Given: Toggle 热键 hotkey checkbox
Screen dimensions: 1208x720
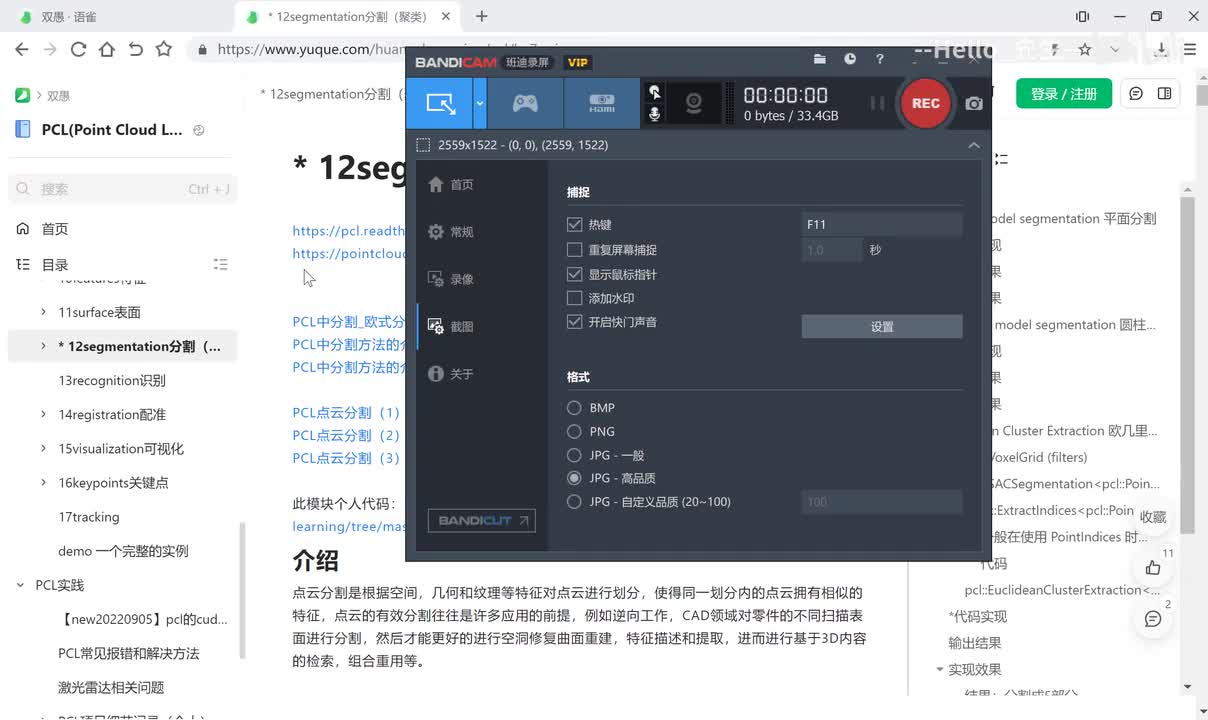Looking at the screenshot, I should [574, 225].
